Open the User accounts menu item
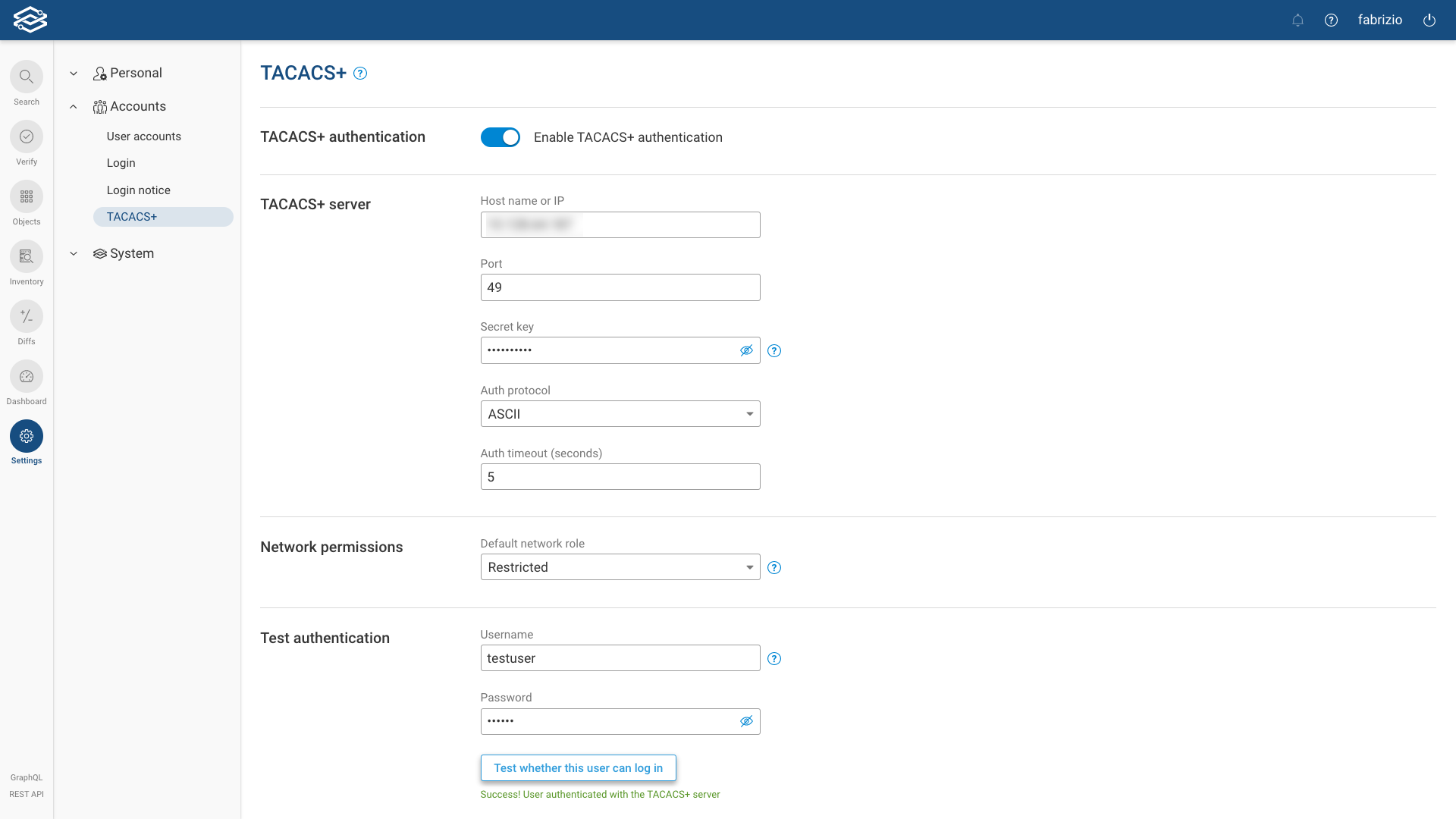 point(143,136)
